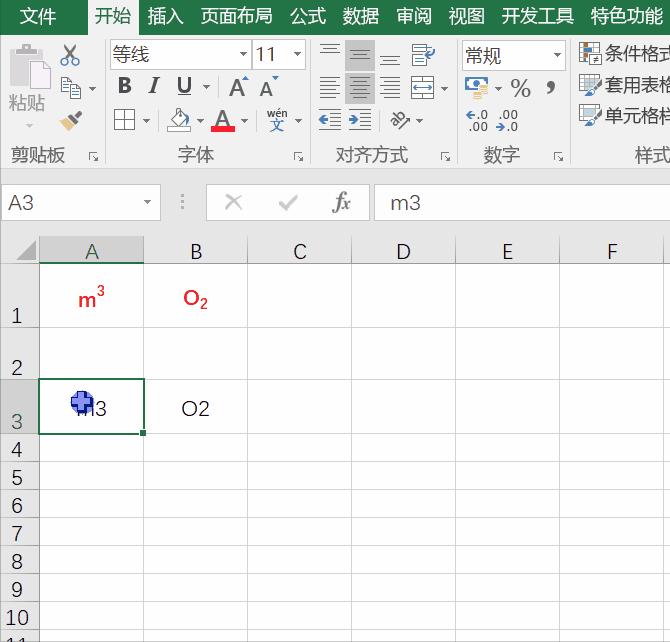Click the formula bar input
Viewport: 670px width, 642px height.
pos(522,203)
